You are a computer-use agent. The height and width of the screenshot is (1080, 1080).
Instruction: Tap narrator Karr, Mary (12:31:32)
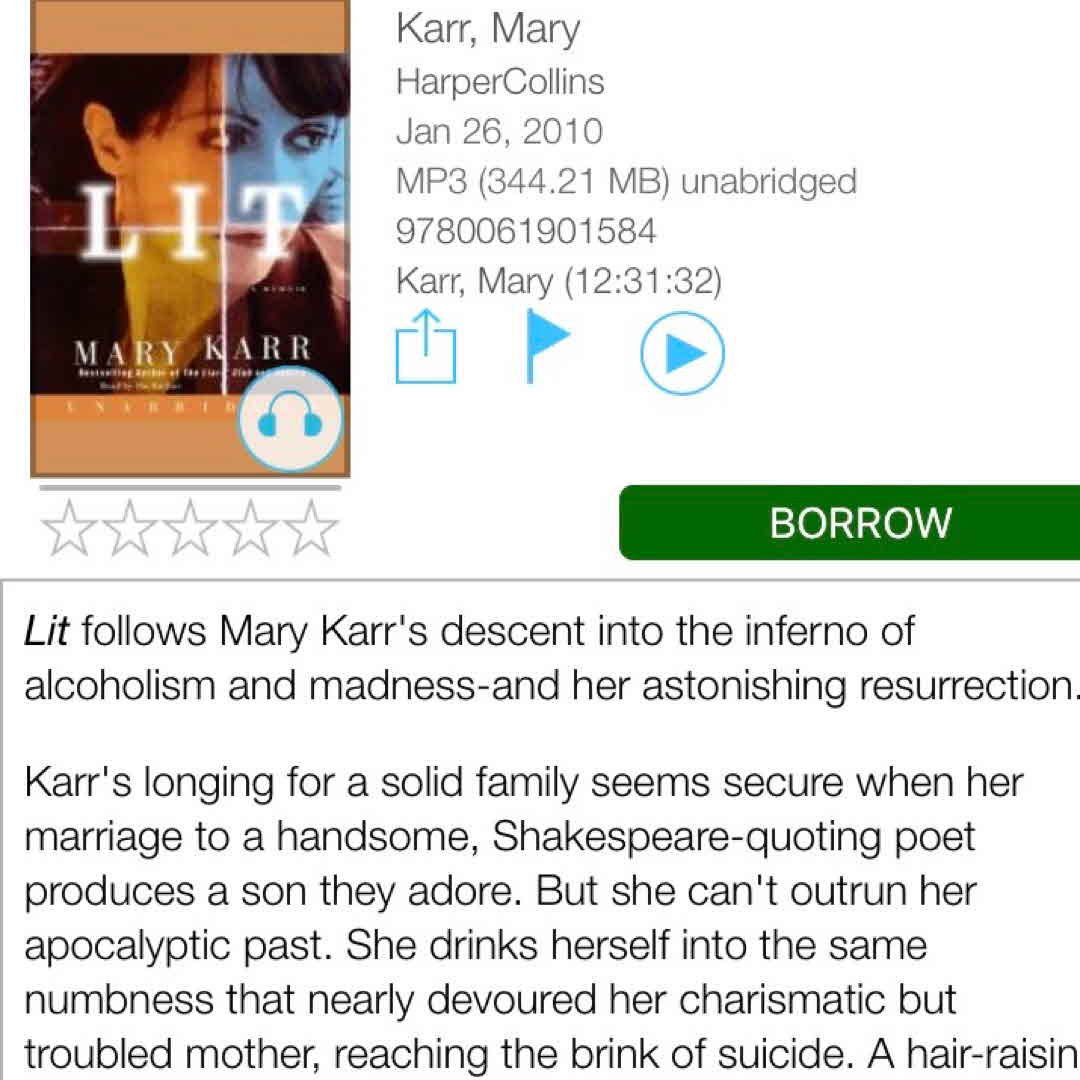pos(559,281)
